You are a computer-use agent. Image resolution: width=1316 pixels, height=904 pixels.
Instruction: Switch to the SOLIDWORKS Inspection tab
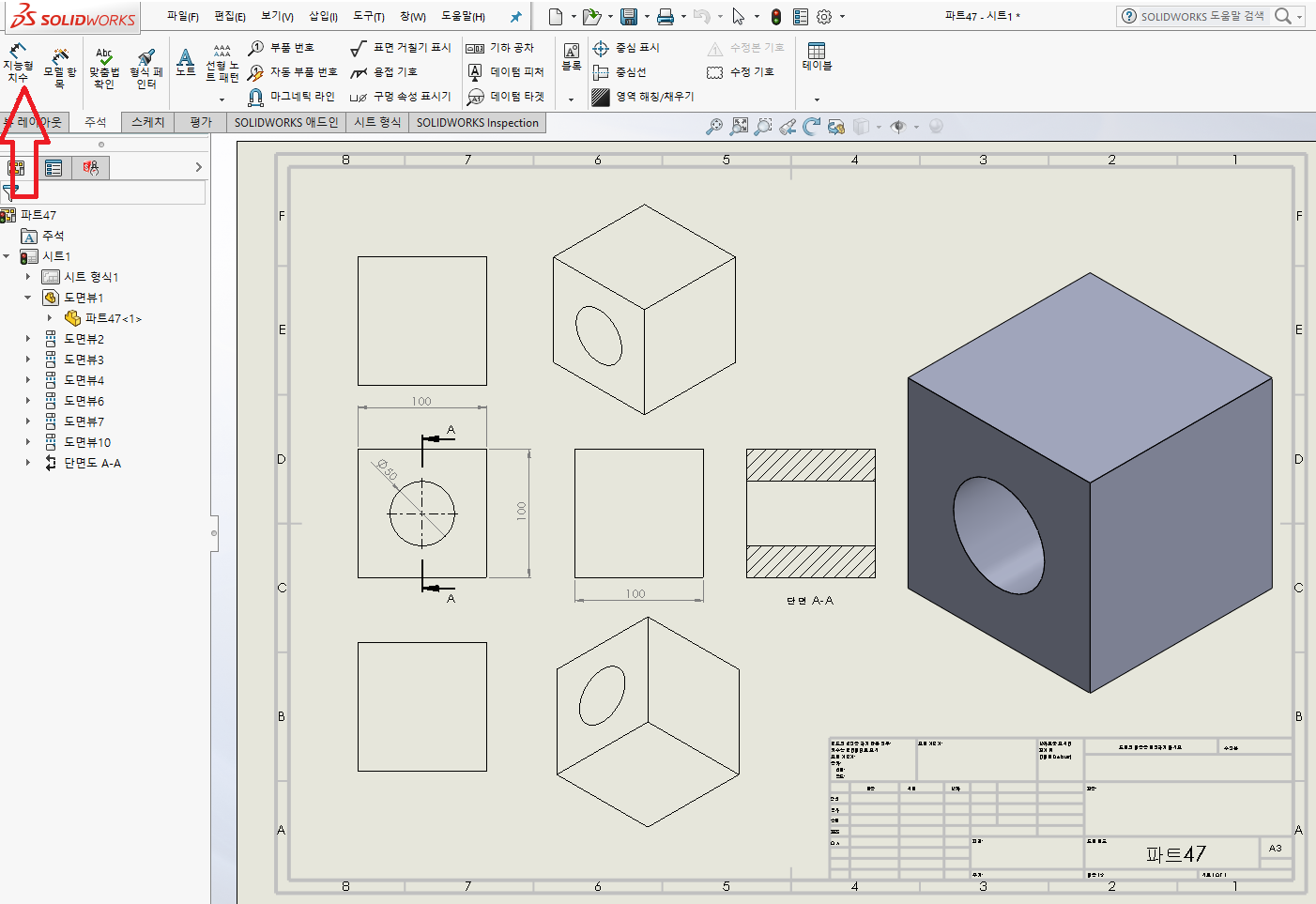(x=477, y=122)
